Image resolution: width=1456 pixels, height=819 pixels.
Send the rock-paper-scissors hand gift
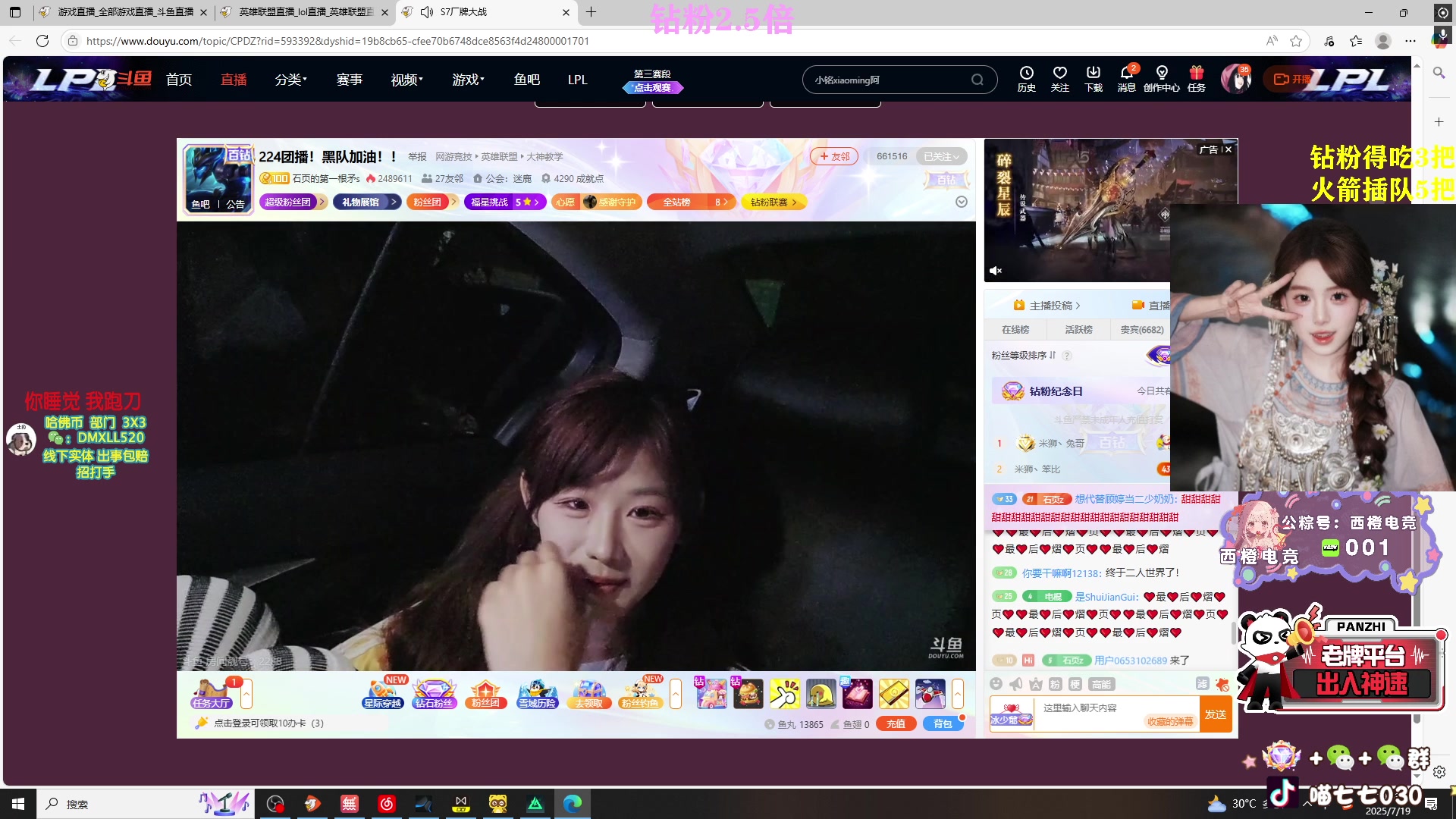[x=784, y=693]
